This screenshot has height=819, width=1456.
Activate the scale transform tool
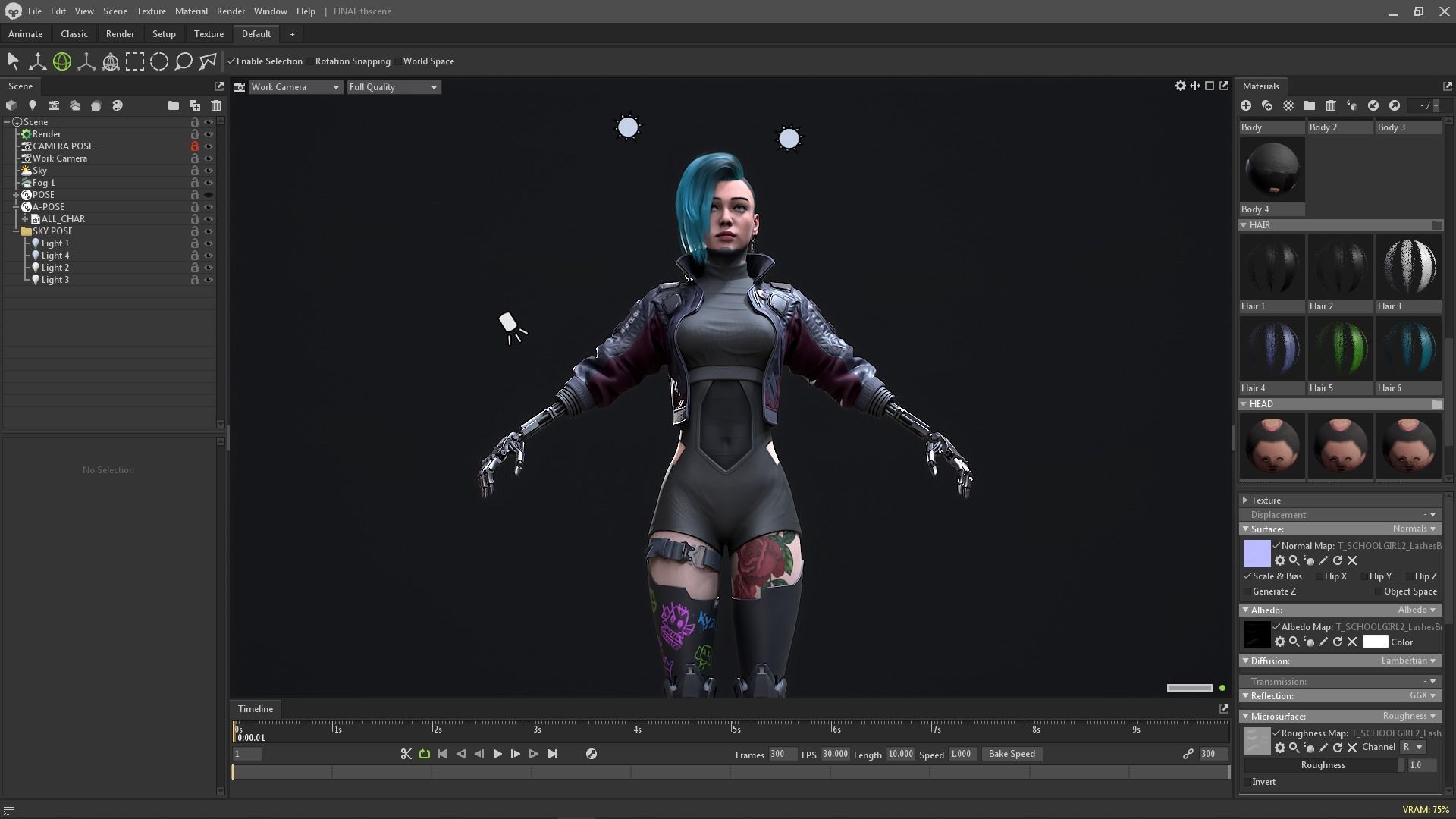(86, 61)
